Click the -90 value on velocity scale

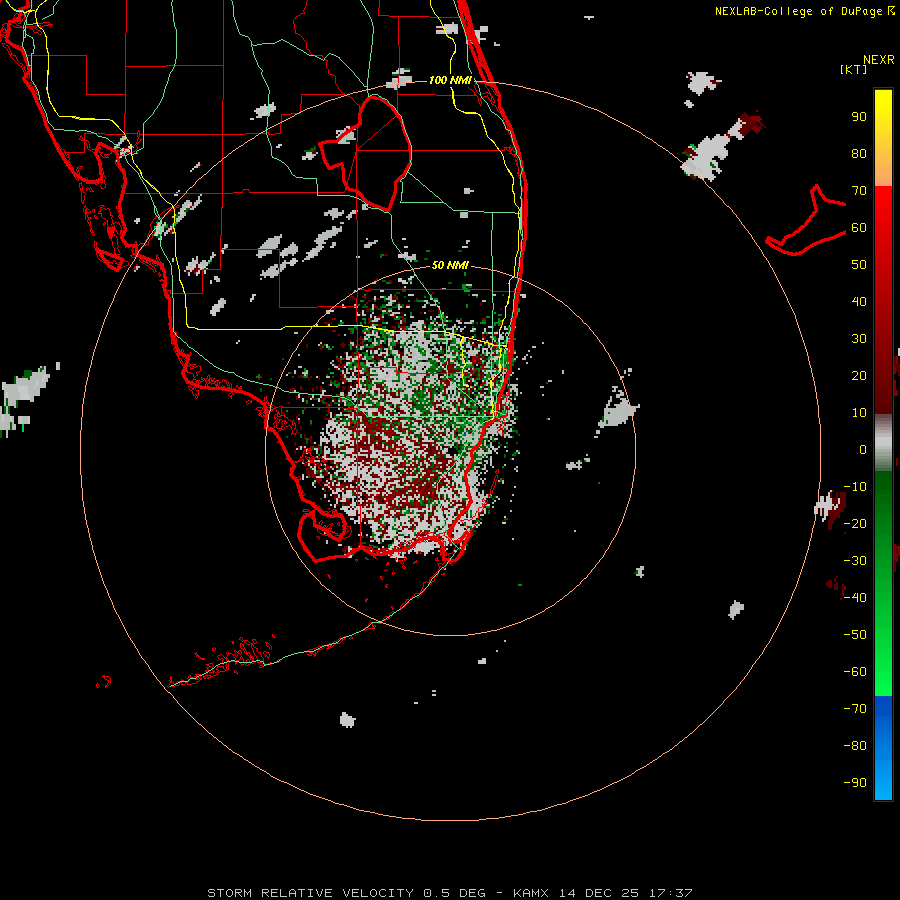(x=855, y=783)
